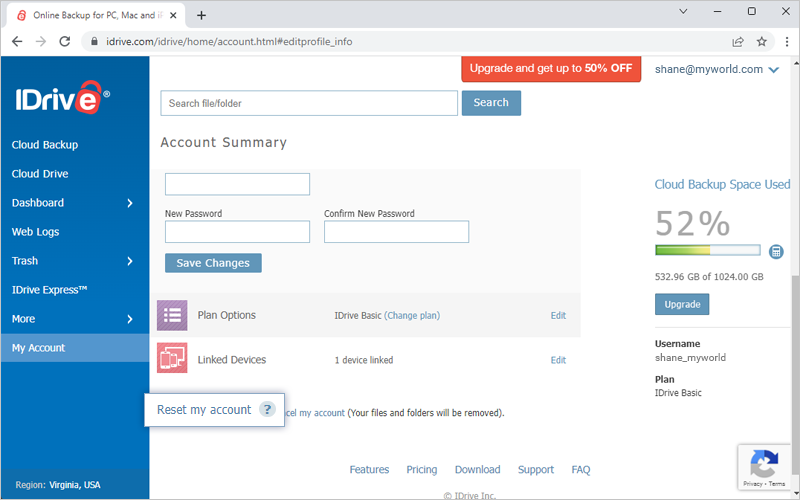This screenshot has height=500, width=800.
Task: Click the reCAPTCHA badge
Action: point(764,466)
